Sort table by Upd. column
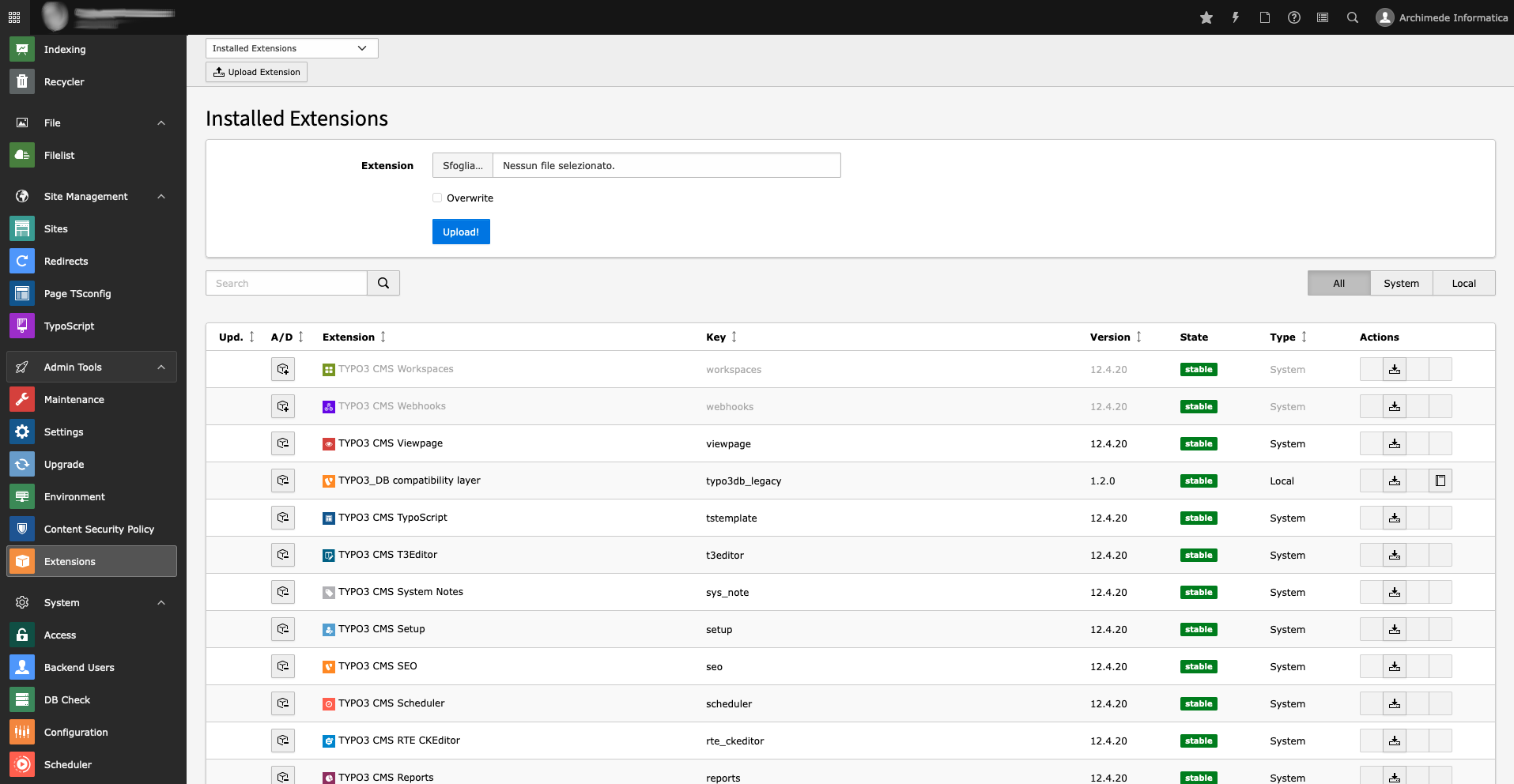 [236, 337]
